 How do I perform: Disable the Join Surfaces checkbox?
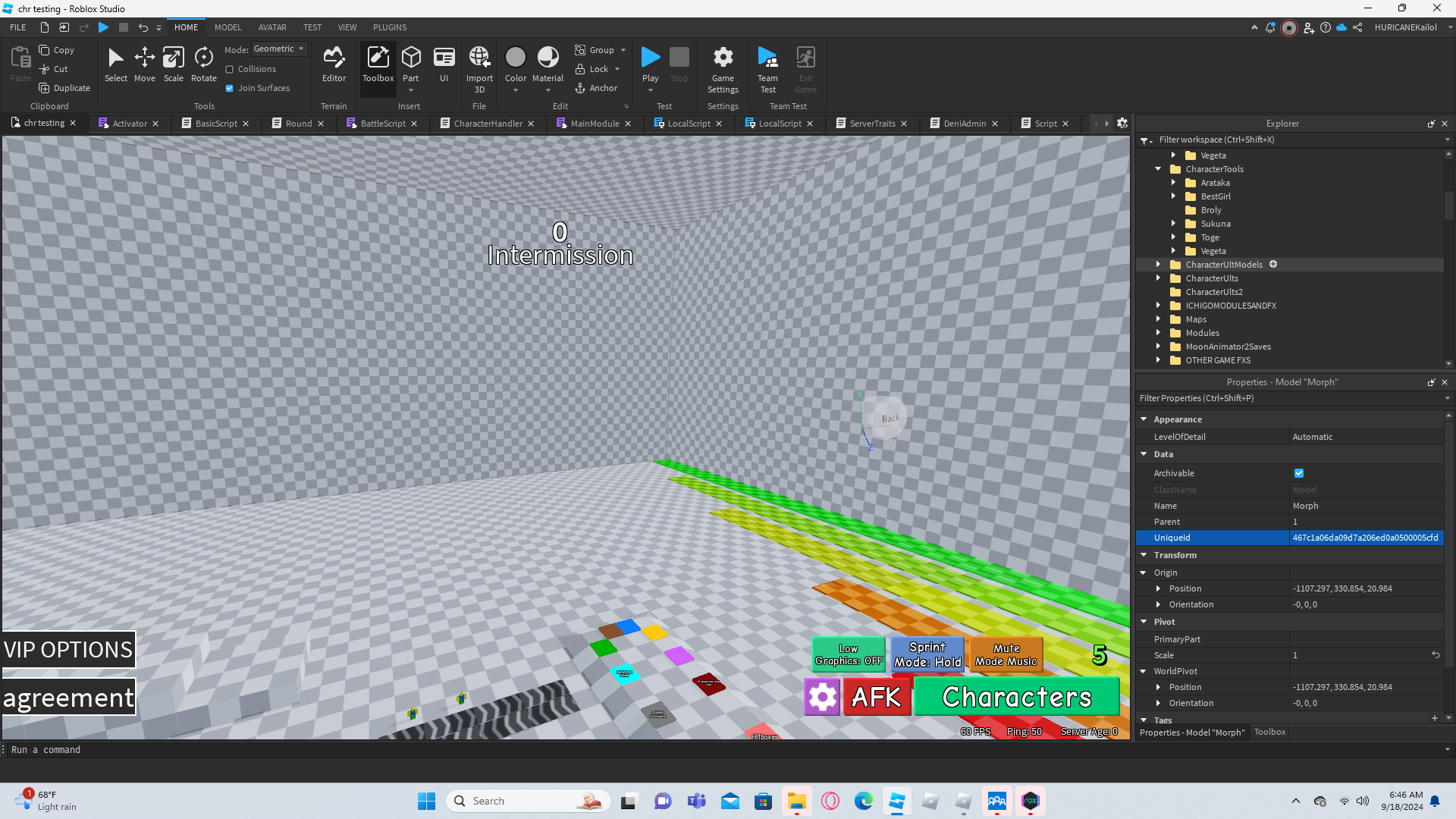tap(230, 88)
